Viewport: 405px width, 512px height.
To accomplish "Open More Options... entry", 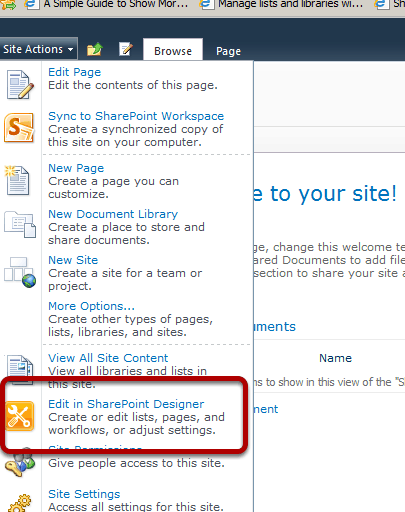I will [91, 306].
